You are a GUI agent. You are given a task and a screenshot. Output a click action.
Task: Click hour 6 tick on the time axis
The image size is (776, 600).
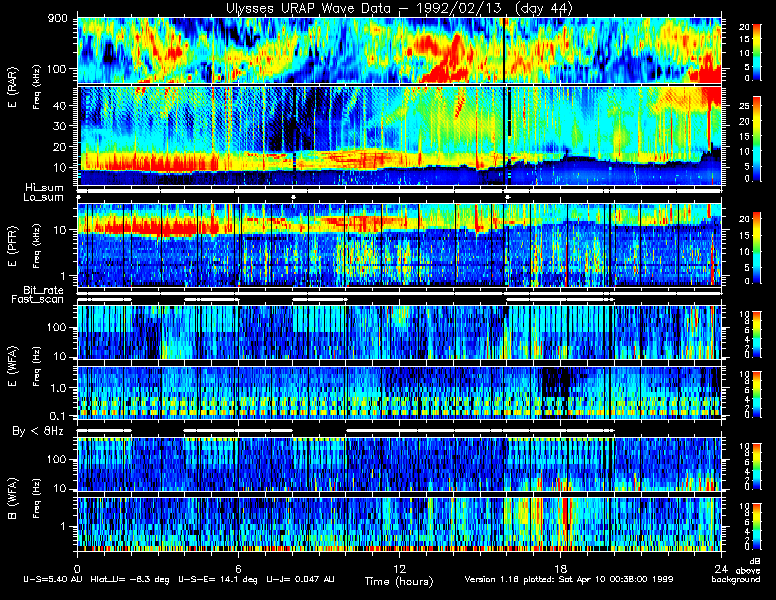coord(238,568)
